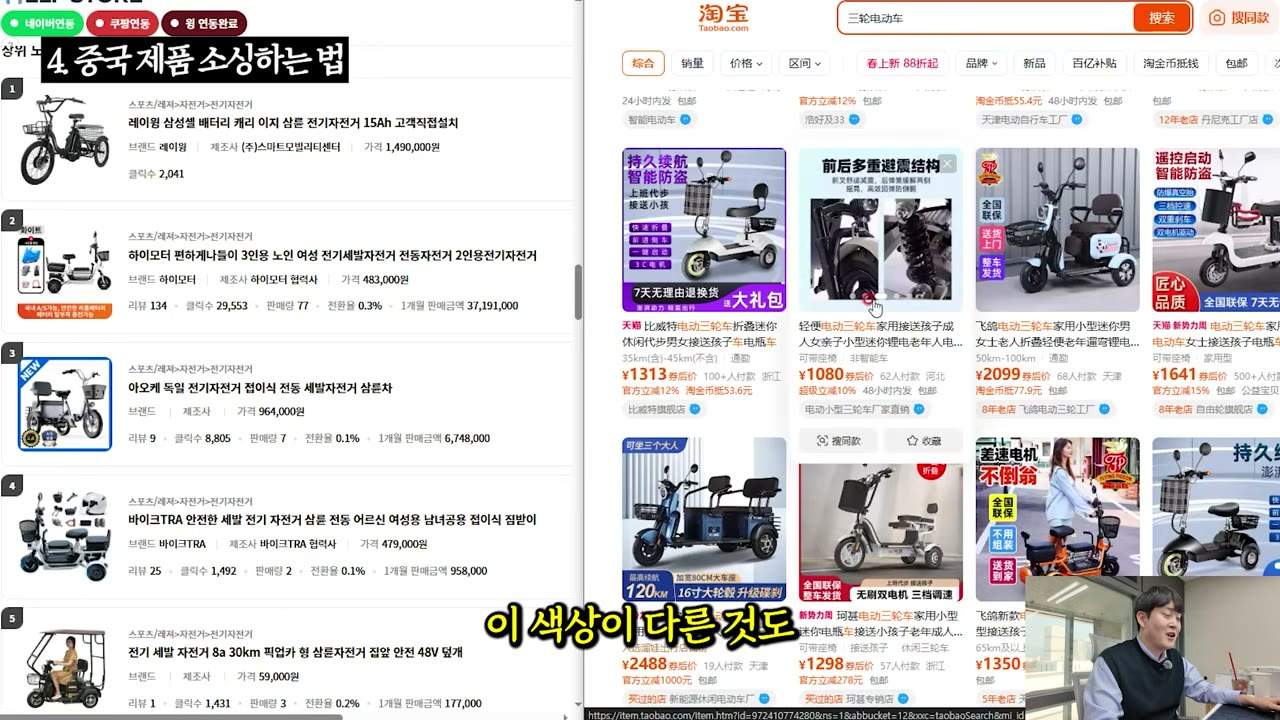Viewport: 1280px width, 720px height.
Task: Open 아오케 독일 전기자전거 접이식 product title
Action: [x=260, y=388]
